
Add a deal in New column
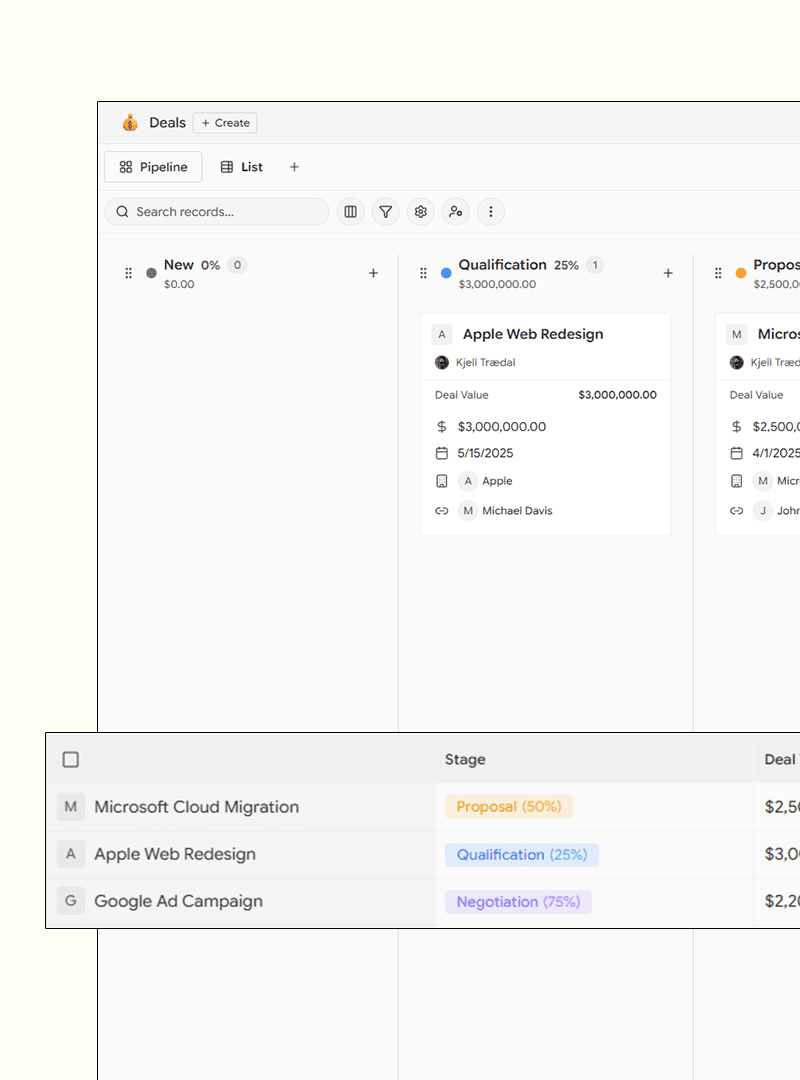click(373, 273)
